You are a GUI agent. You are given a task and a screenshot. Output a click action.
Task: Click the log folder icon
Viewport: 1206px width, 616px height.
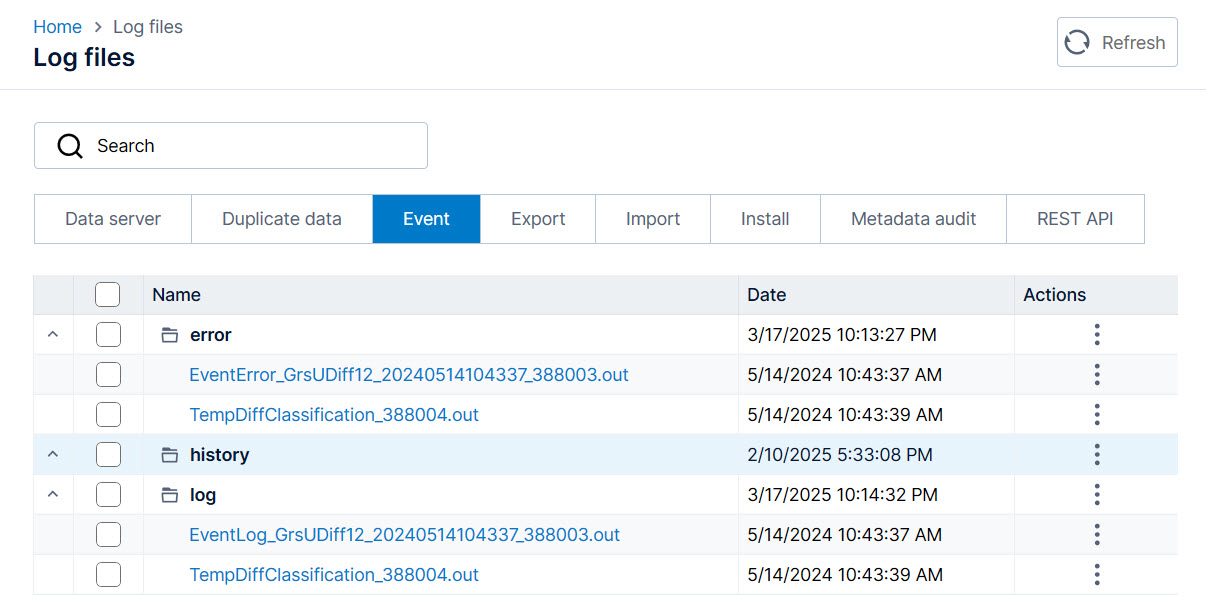(x=169, y=494)
